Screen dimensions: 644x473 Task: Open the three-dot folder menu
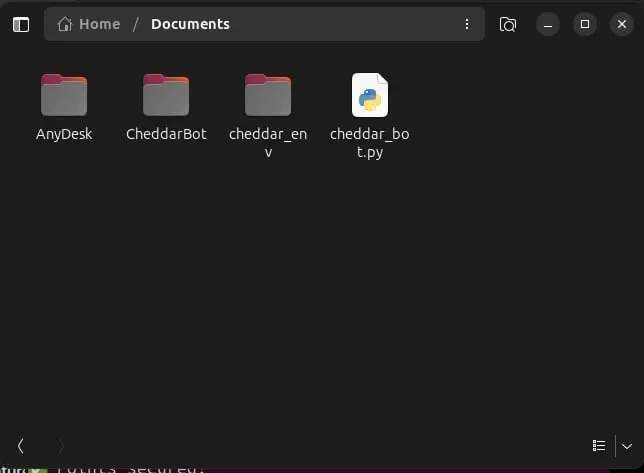[x=467, y=24]
